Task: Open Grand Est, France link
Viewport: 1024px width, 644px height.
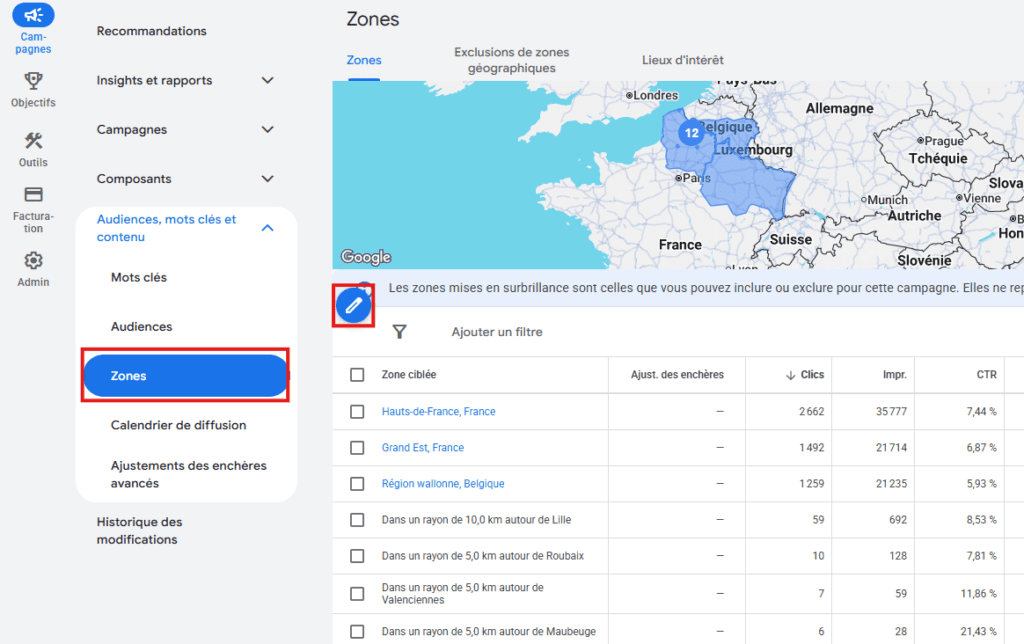Action: 423,447
